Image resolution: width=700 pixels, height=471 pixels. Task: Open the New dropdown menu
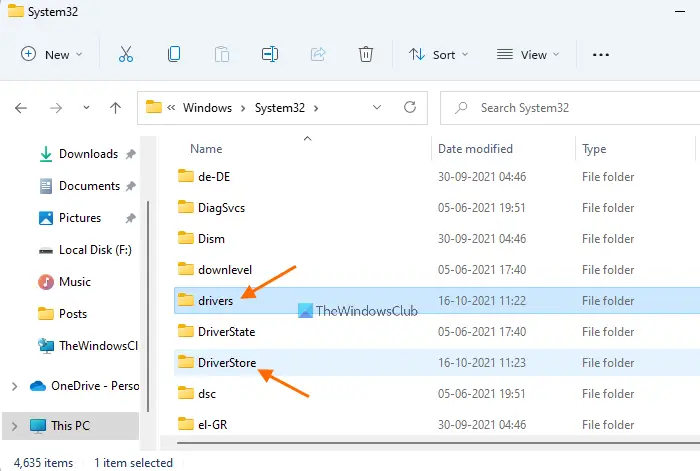52,54
